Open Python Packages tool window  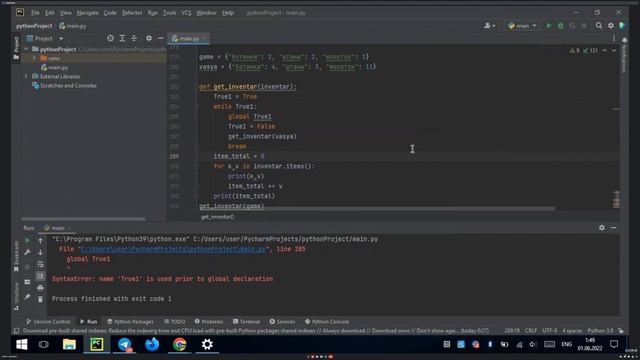(130, 322)
